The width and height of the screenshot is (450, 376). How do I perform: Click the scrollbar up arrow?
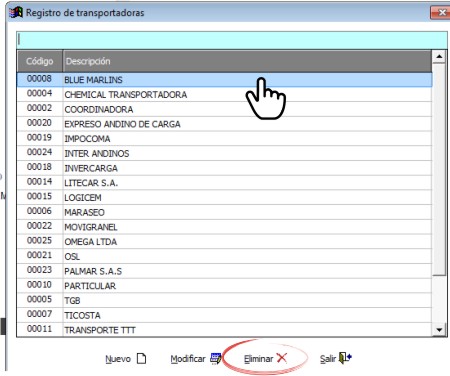[439, 57]
